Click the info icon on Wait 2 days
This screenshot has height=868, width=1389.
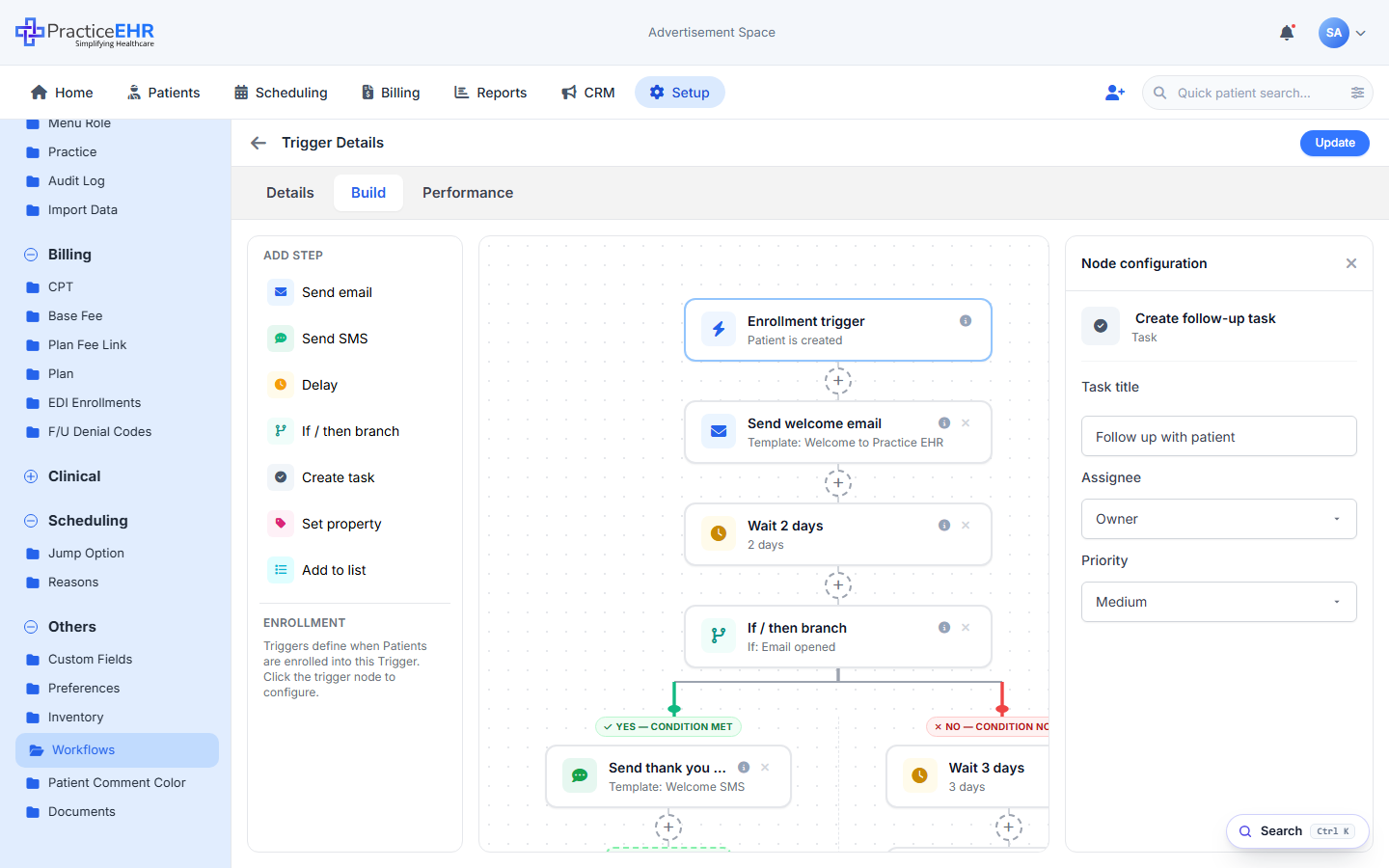pos(944,526)
